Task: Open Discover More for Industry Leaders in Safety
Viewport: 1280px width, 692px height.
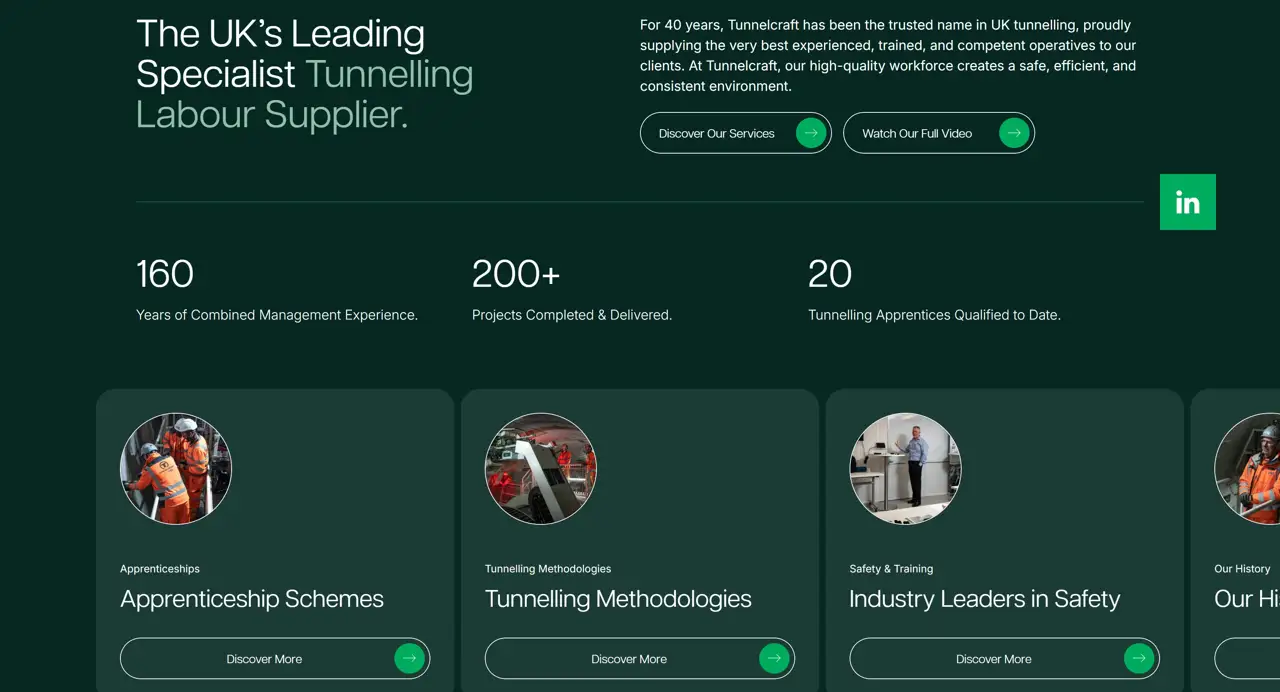Action: [x=1005, y=659]
